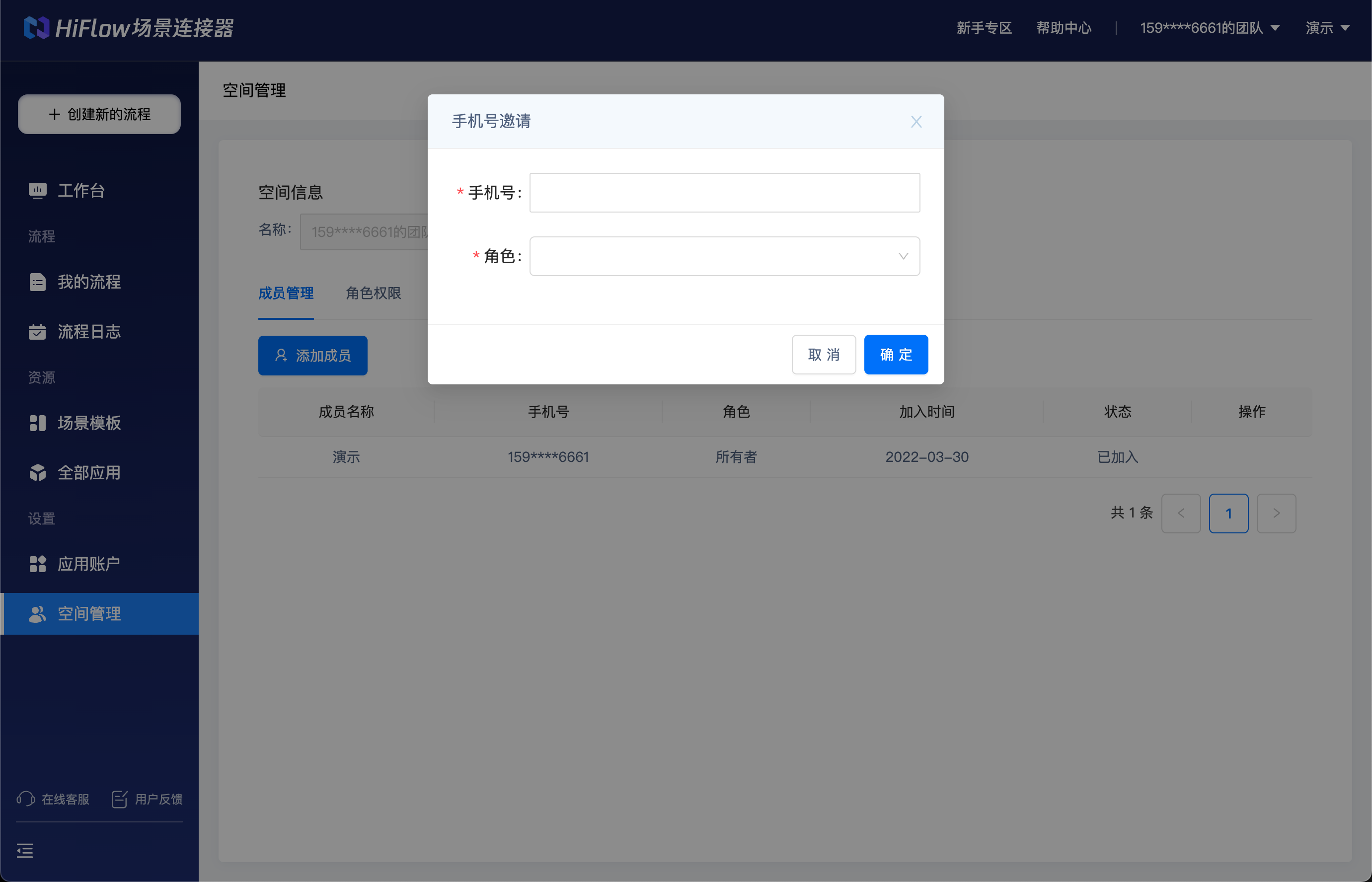Confirm with the 确定 button

896,355
